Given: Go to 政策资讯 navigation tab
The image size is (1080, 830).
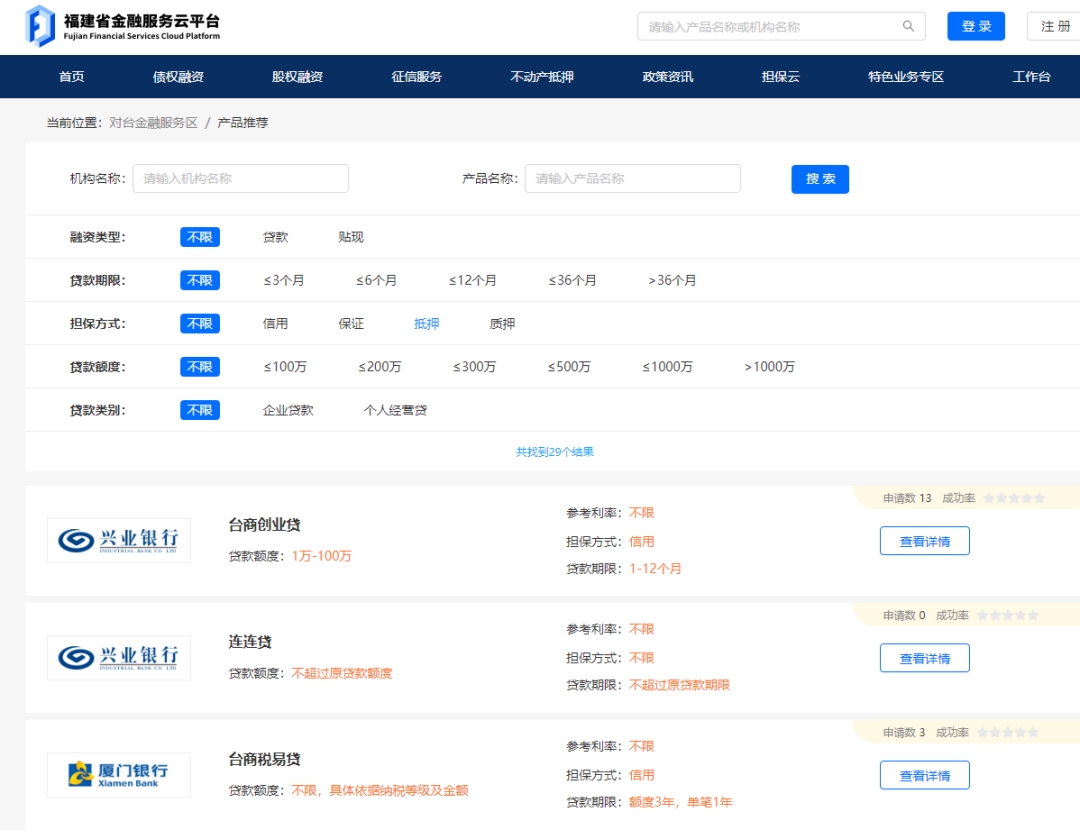Looking at the screenshot, I should click(667, 77).
